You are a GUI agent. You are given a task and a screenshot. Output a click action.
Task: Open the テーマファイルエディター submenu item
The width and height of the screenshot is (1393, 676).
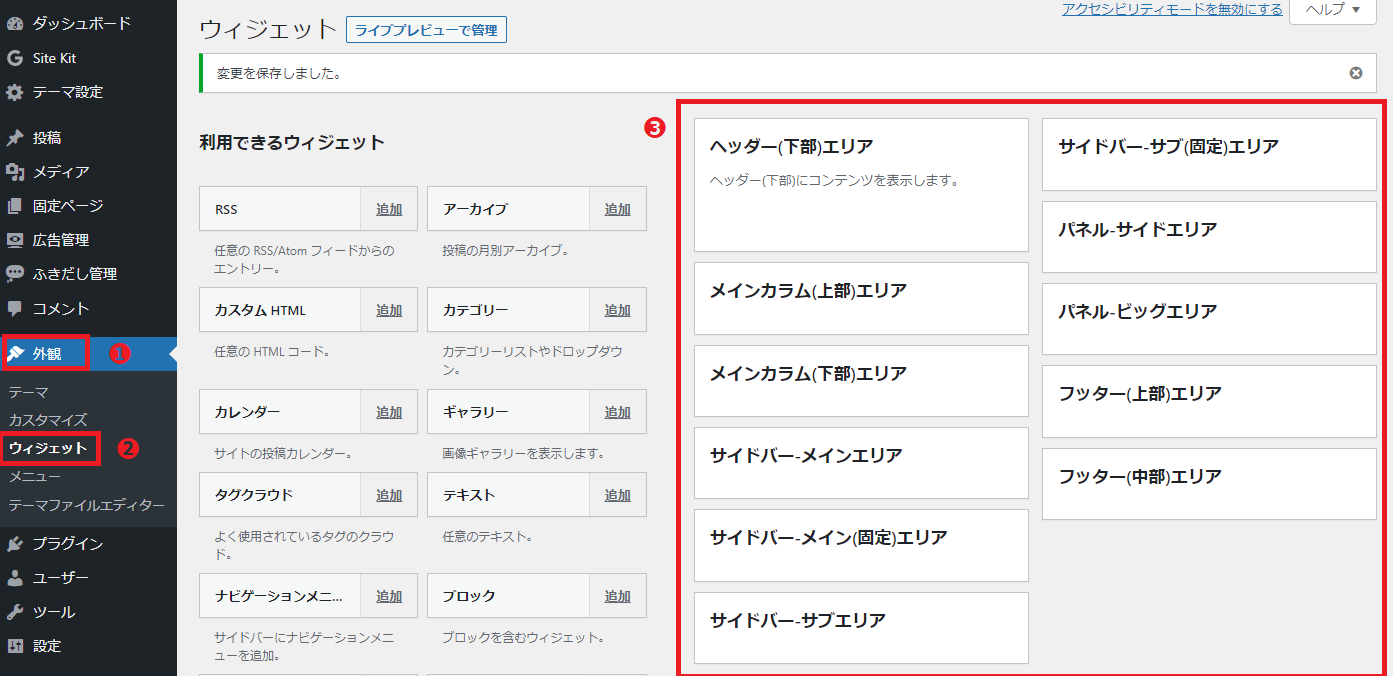pyautogui.click(x=86, y=505)
